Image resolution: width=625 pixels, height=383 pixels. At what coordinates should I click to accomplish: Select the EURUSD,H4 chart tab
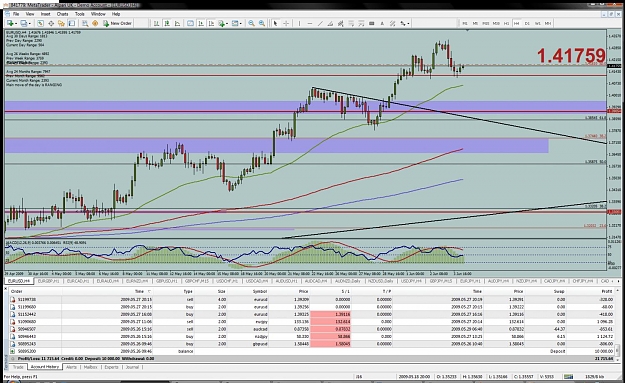pos(19,281)
